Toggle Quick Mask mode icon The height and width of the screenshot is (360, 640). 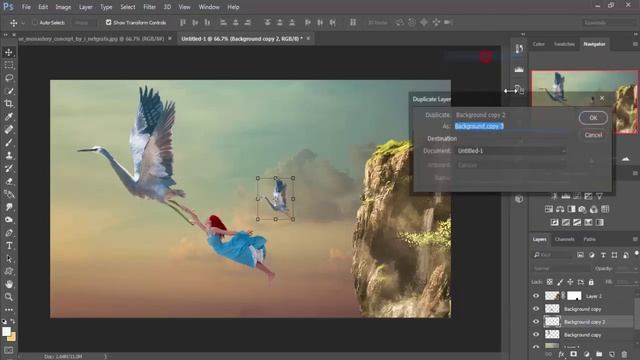click(x=9, y=350)
